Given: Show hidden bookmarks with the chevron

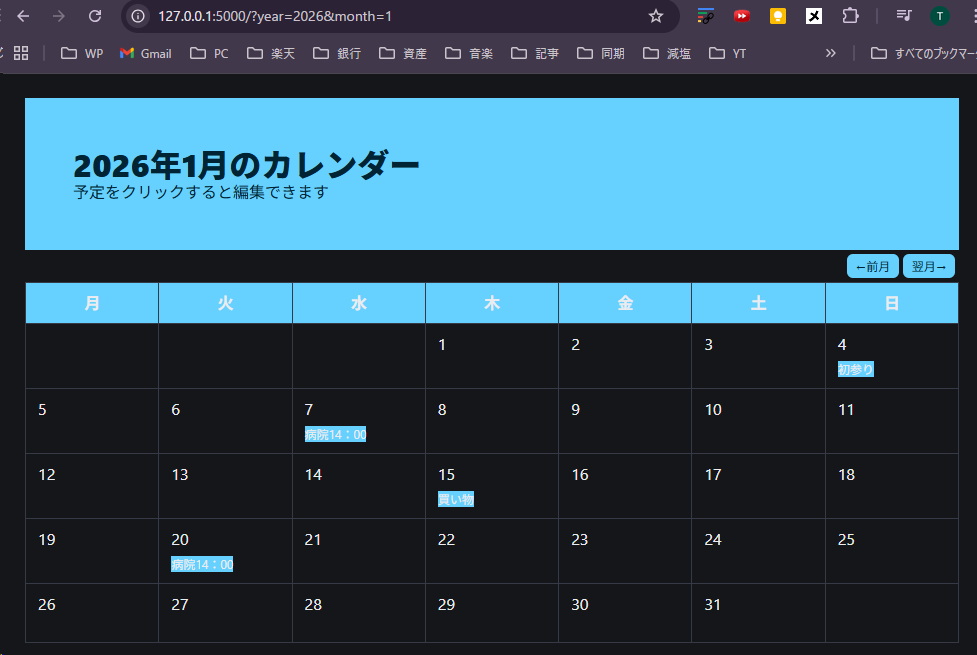Looking at the screenshot, I should tap(830, 53).
